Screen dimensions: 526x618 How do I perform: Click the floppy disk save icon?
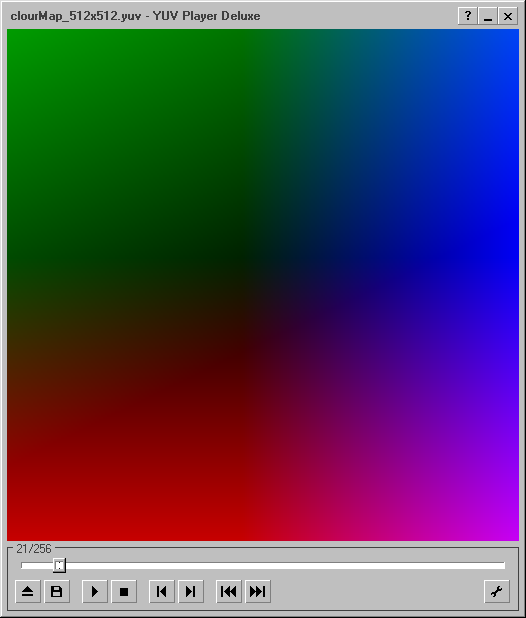click(x=57, y=591)
